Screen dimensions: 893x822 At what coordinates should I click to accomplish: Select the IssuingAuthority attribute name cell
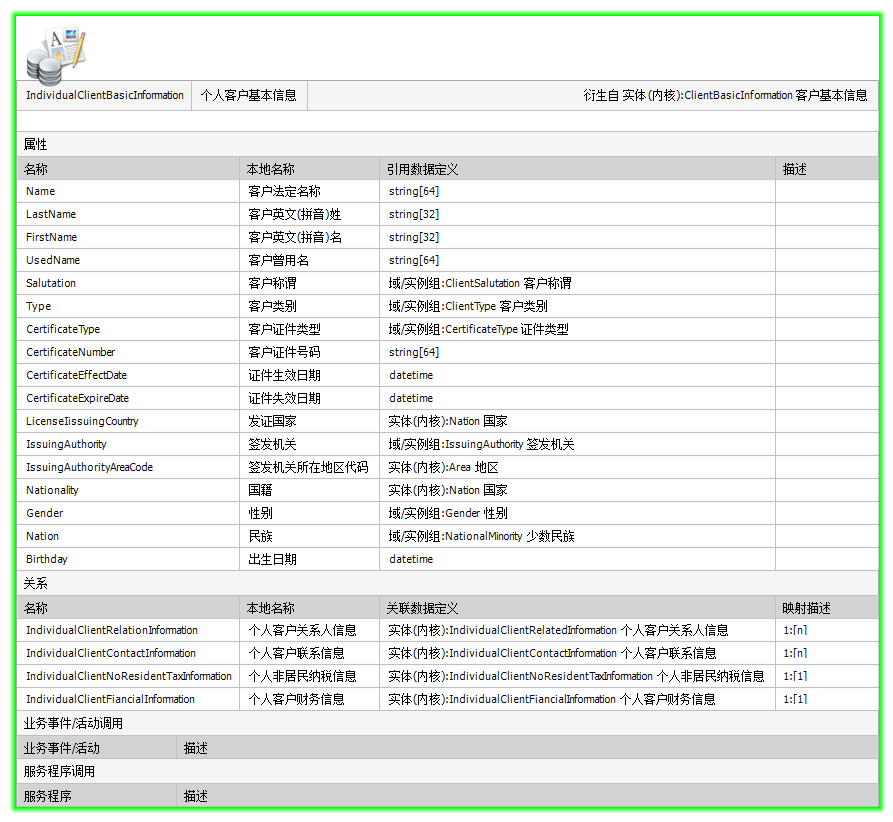pyautogui.click(x=128, y=444)
